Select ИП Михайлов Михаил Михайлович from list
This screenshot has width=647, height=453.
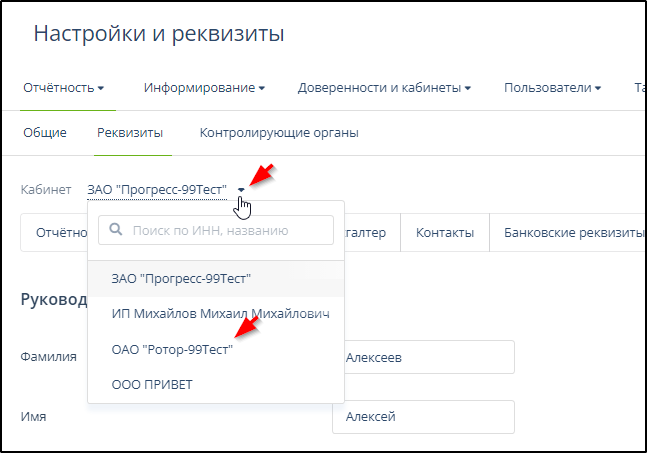pyautogui.click(x=220, y=314)
